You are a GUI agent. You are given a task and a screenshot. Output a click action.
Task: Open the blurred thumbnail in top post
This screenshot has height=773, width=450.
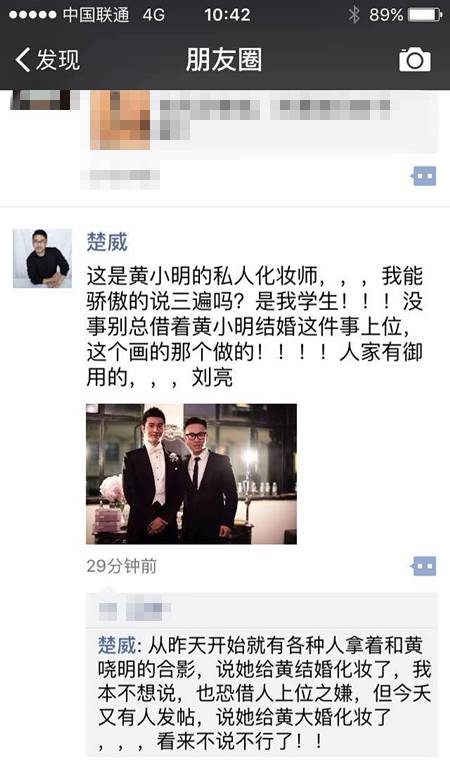click(x=120, y=120)
